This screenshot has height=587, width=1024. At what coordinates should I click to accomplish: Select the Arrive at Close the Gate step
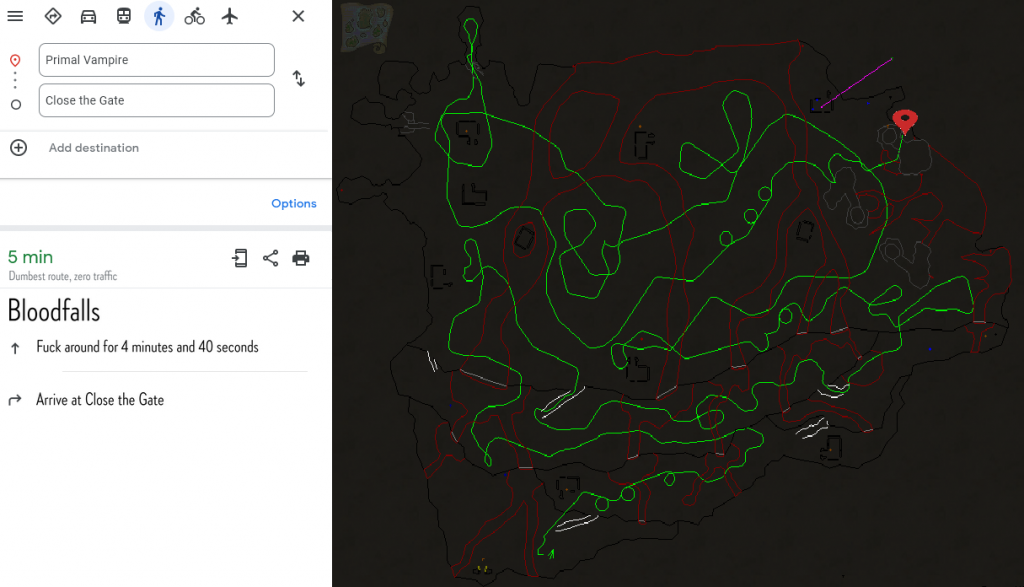point(100,400)
